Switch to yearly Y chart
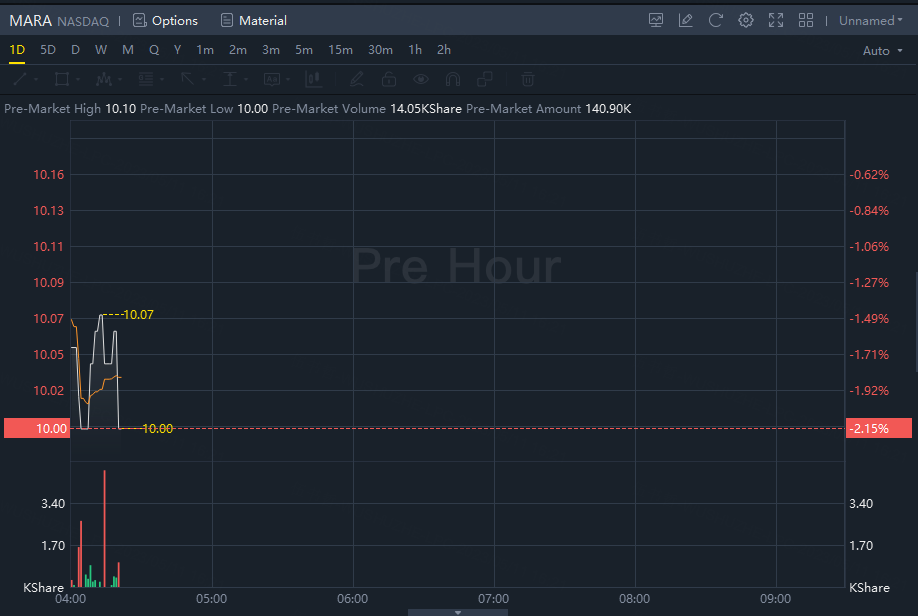 click(x=177, y=50)
